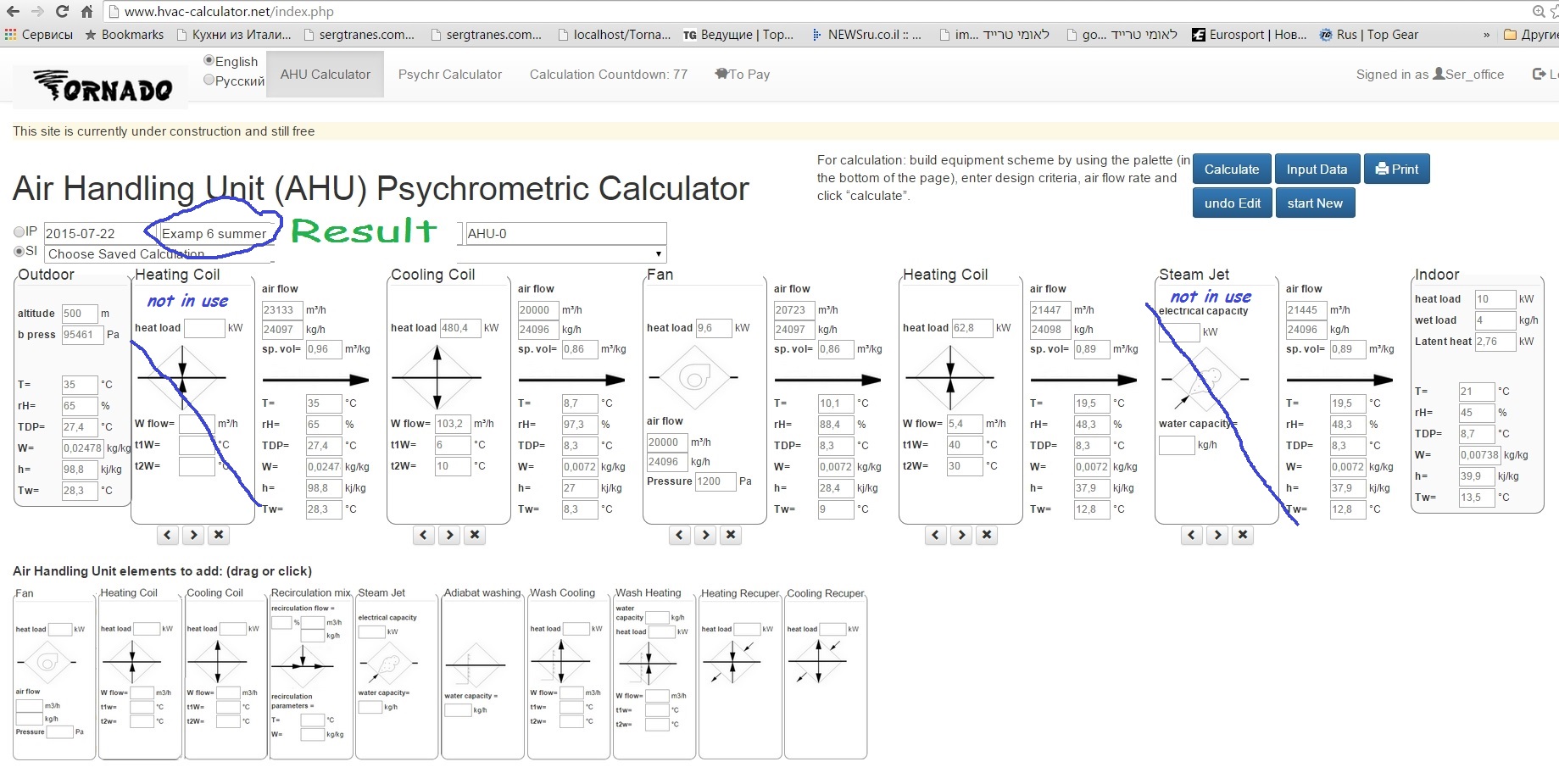Add Adiabat washing element from palette
The image size is (1559, 784).
pyautogui.click(x=482, y=674)
